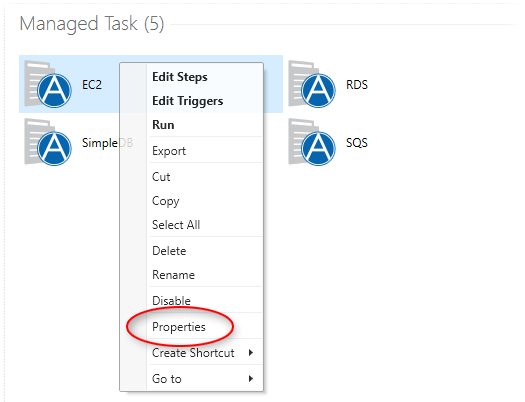
Task: Run the EC2 task from menu
Action: (163, 125)
